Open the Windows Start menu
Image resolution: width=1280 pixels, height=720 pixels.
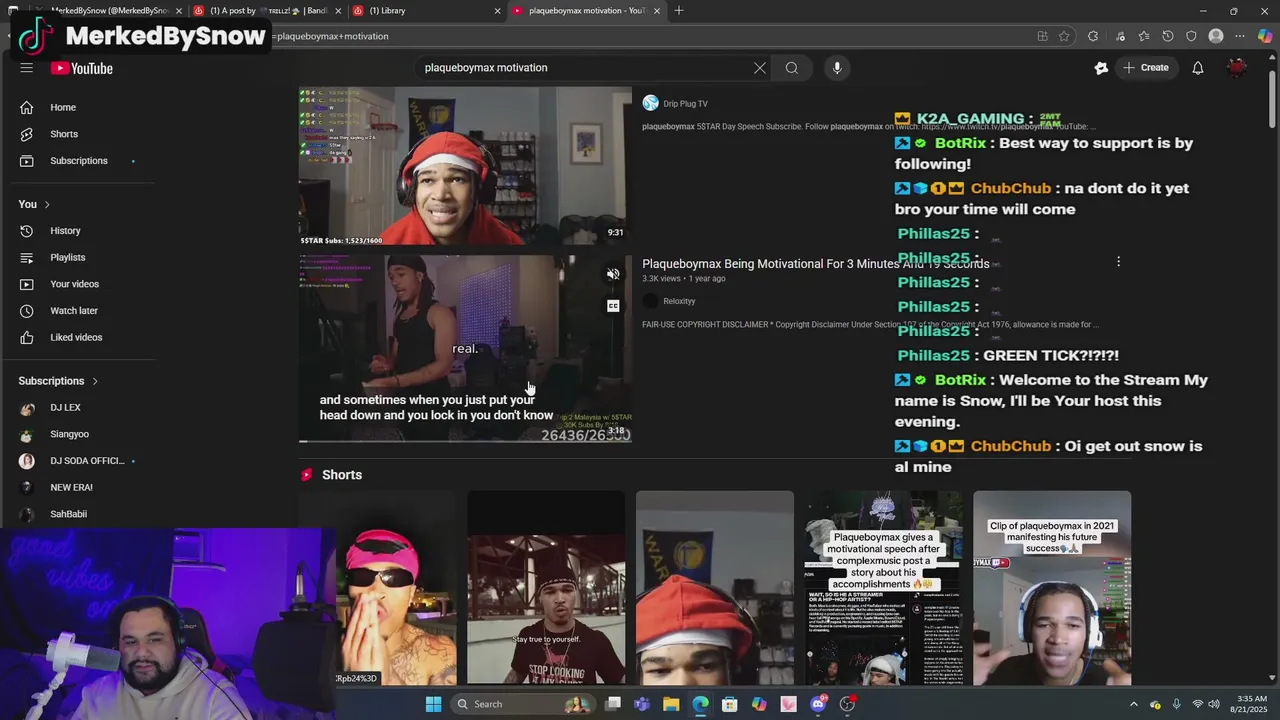(433, 704)
